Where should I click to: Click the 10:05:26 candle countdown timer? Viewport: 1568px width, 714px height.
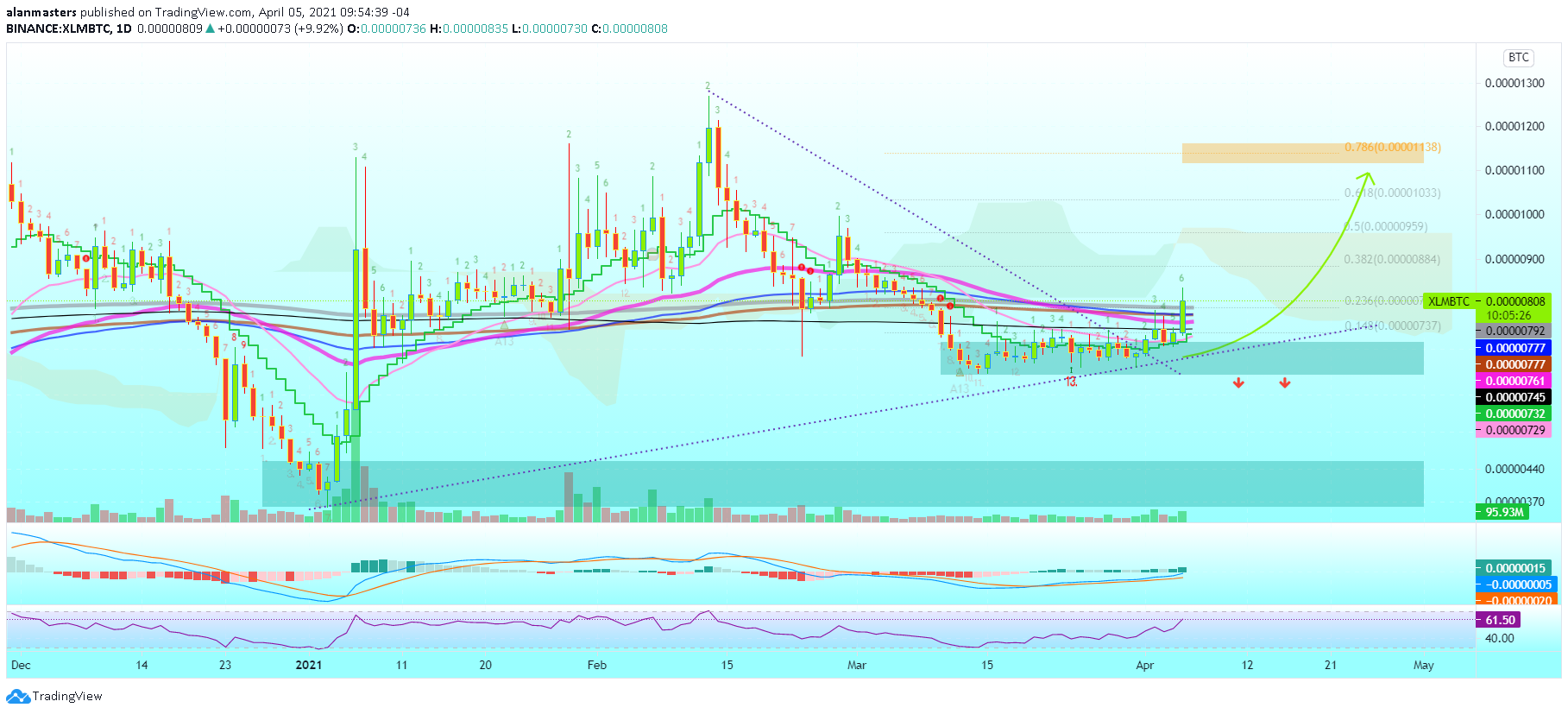(x=1508, y=316)
